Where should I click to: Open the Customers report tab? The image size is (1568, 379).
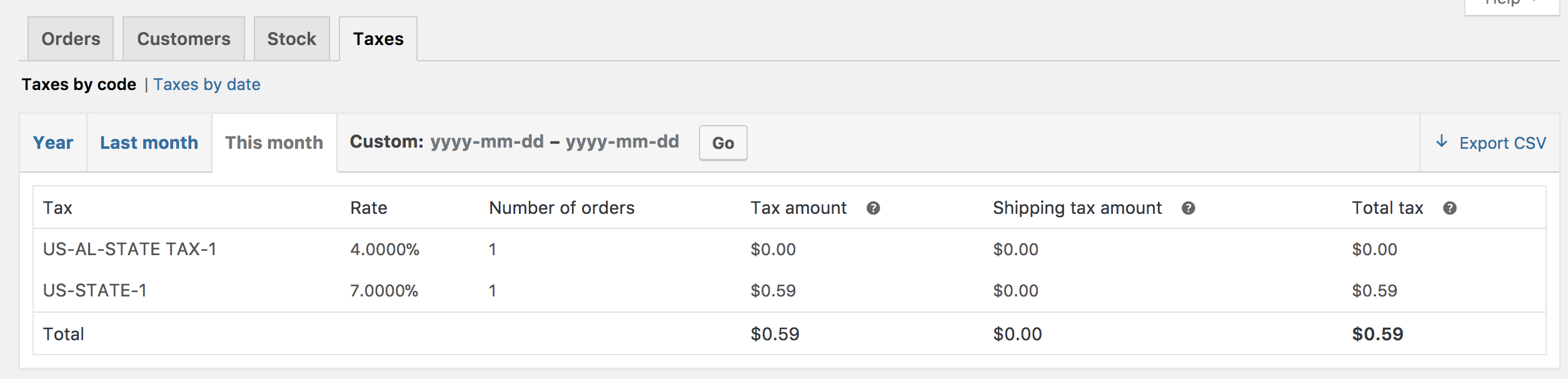184,39
